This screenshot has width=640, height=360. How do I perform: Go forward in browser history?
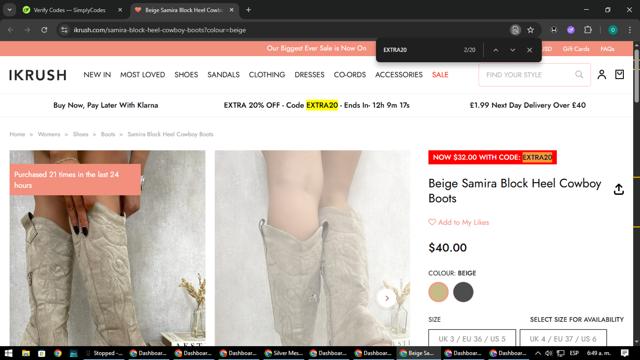point(27,30)
